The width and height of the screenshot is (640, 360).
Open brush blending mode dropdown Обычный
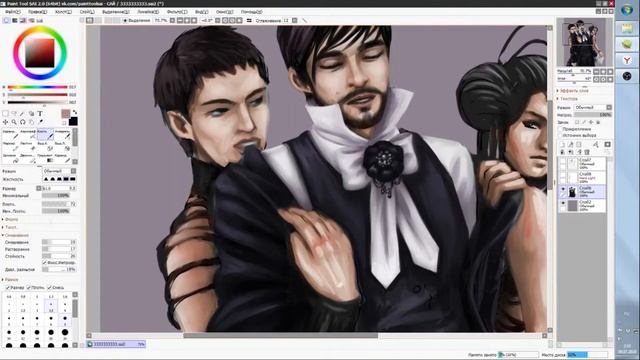tap(59, 171)
